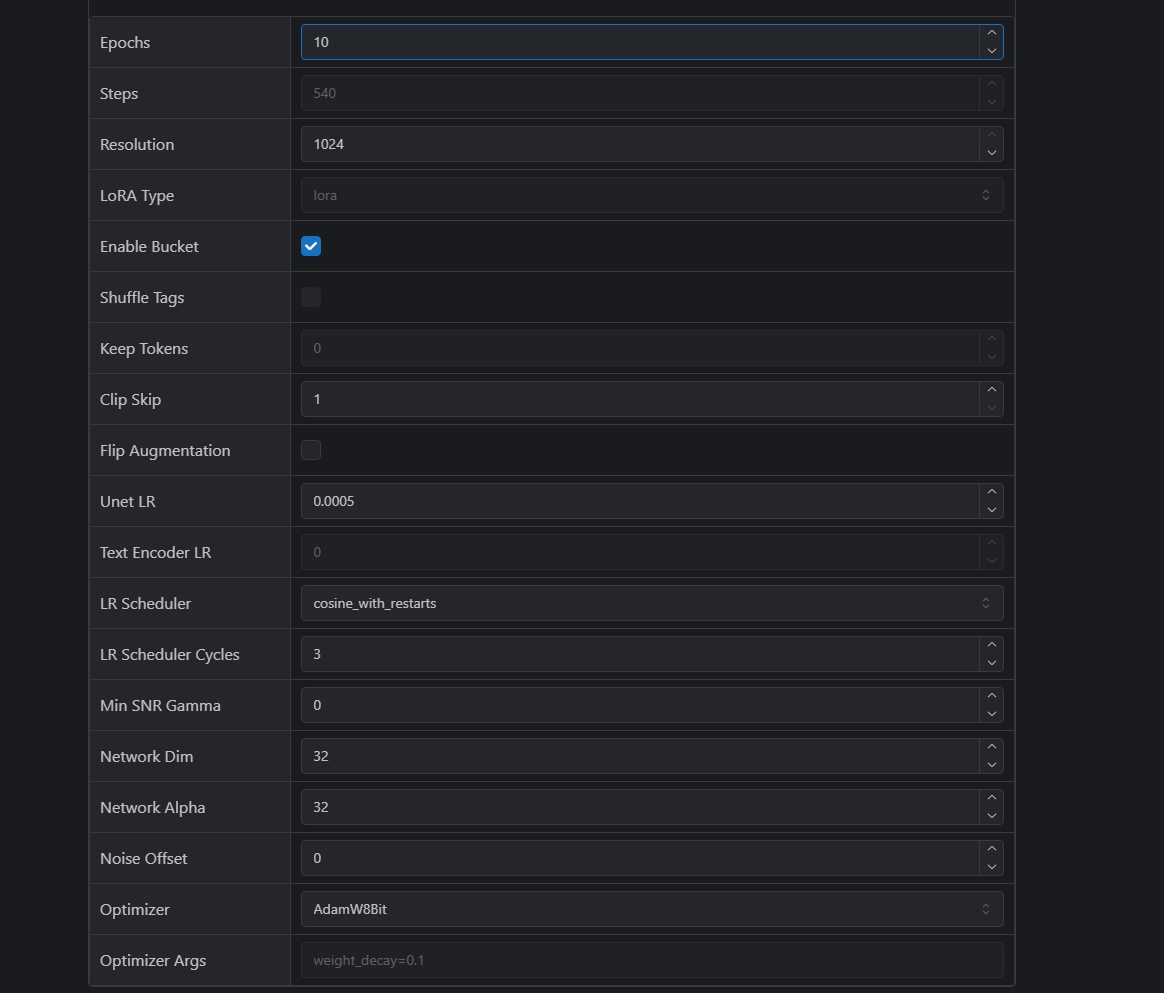1164x993 pixels.
Task: Increase LR Scheduler Cycles with up arrow
Action: pos(992,645)
